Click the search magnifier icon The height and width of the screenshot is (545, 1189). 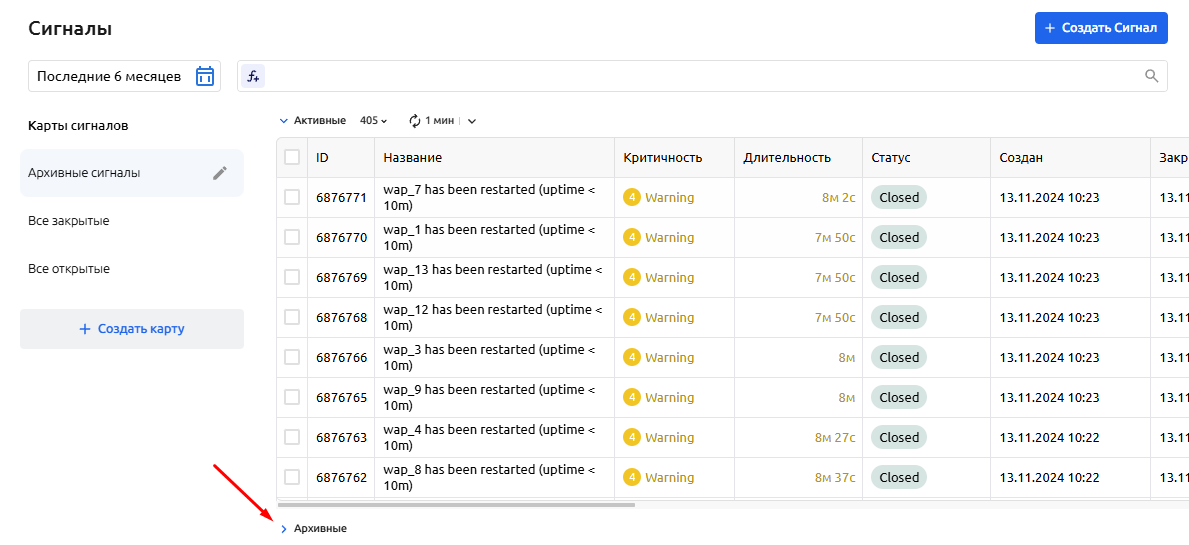[x=1152, y=76]
